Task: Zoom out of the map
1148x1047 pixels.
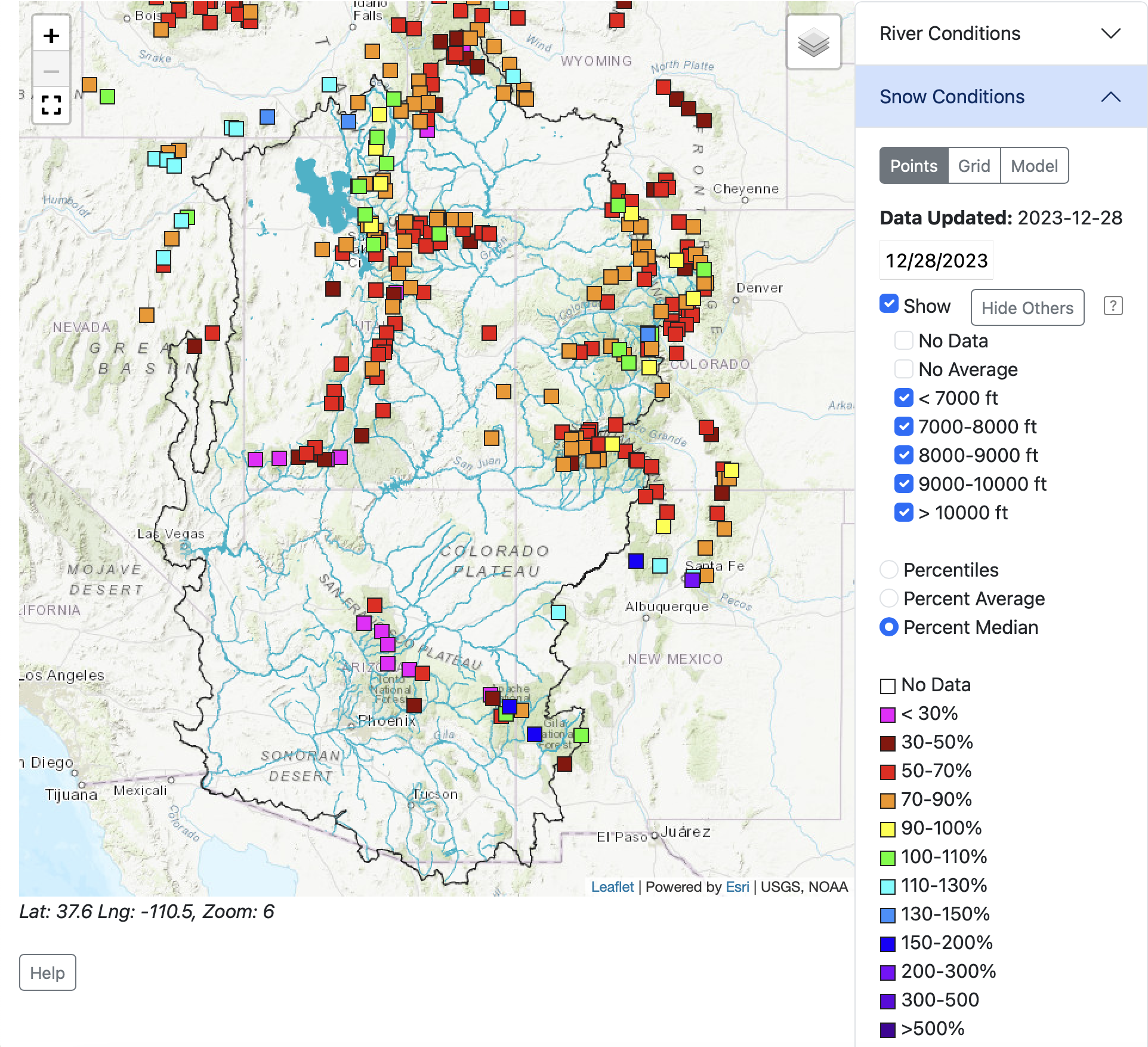Action: click(51, 72)
